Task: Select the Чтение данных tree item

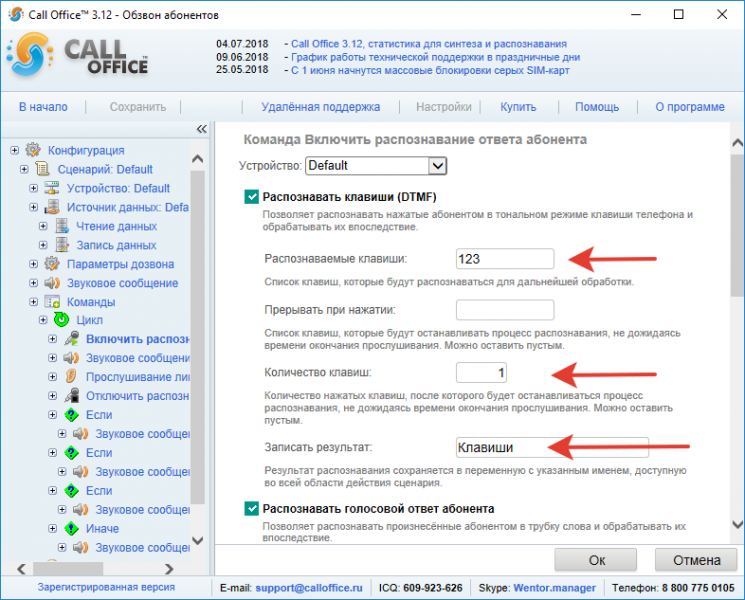Action: coord(116,226)
